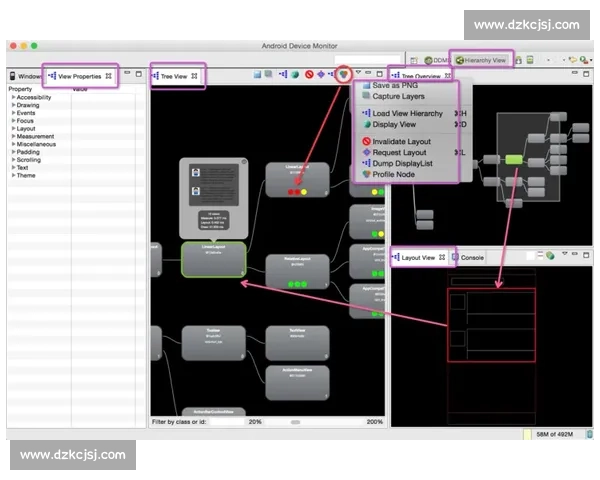Click the Request Layout diamond toolbar icon

[321, 74]
